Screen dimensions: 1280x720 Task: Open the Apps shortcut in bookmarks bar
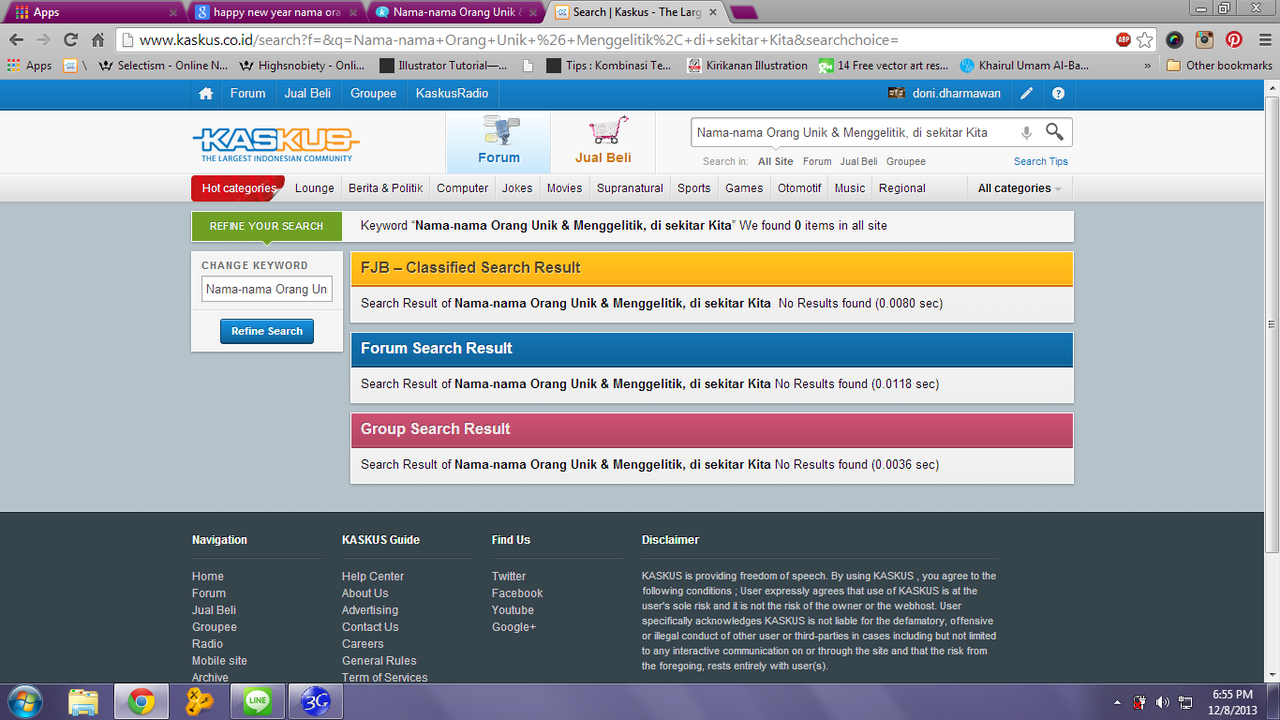click(29, 65)
